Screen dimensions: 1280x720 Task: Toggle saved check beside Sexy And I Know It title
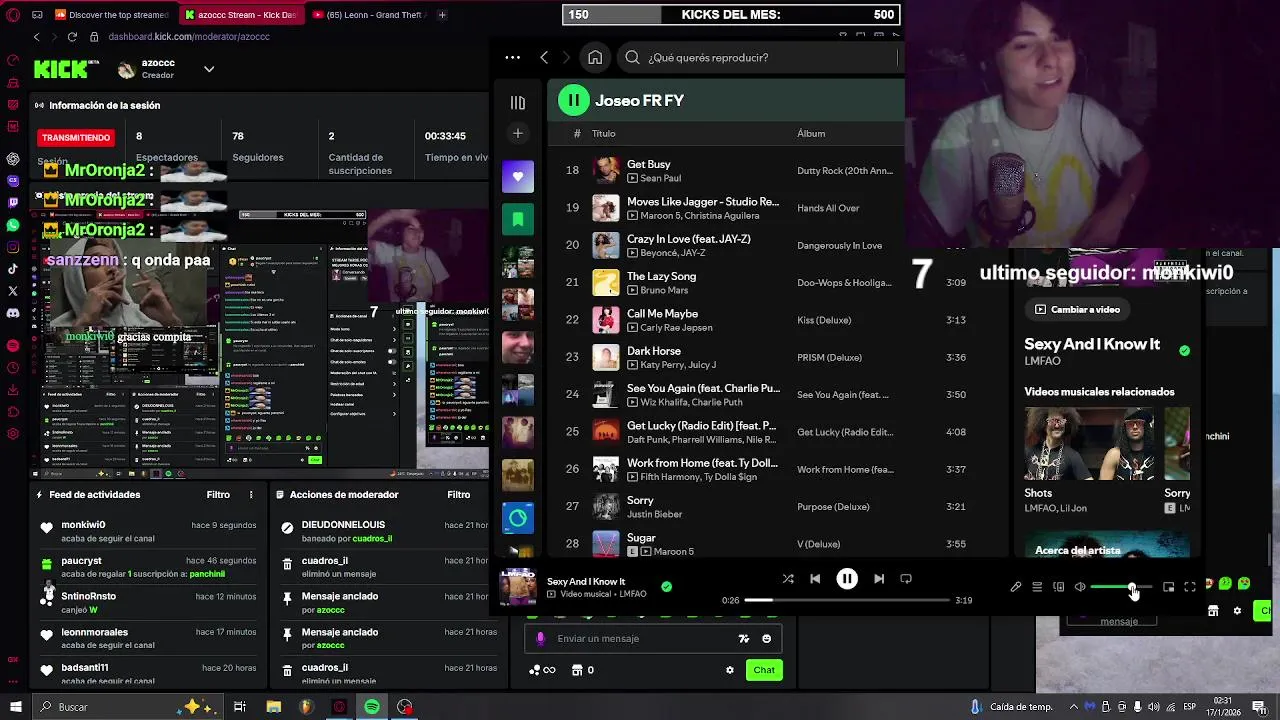[1185, 351]
